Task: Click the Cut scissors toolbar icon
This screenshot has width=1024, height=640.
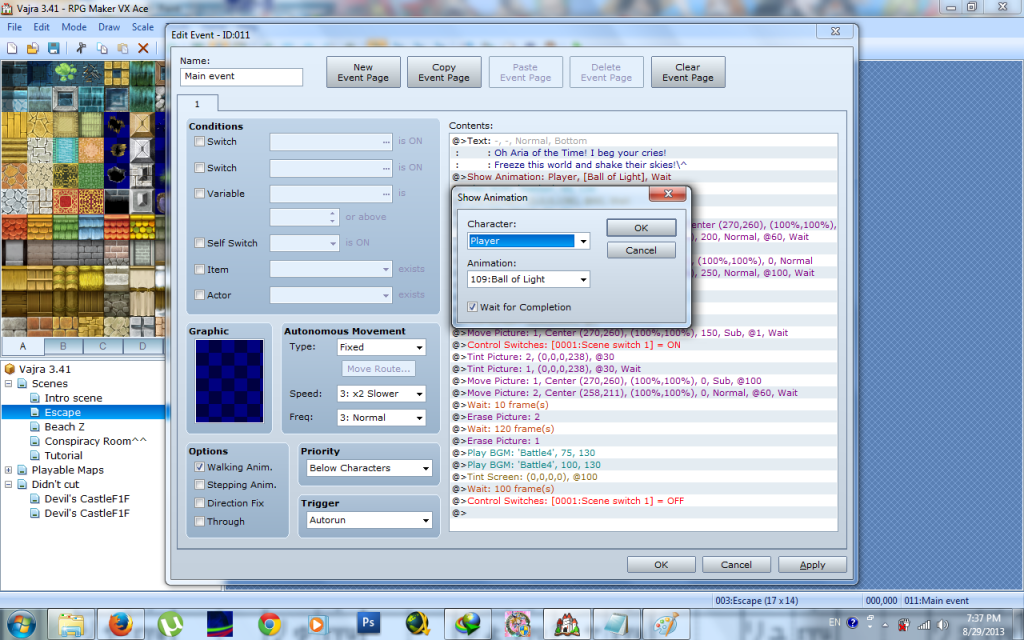Action: (x=81, y=48)
